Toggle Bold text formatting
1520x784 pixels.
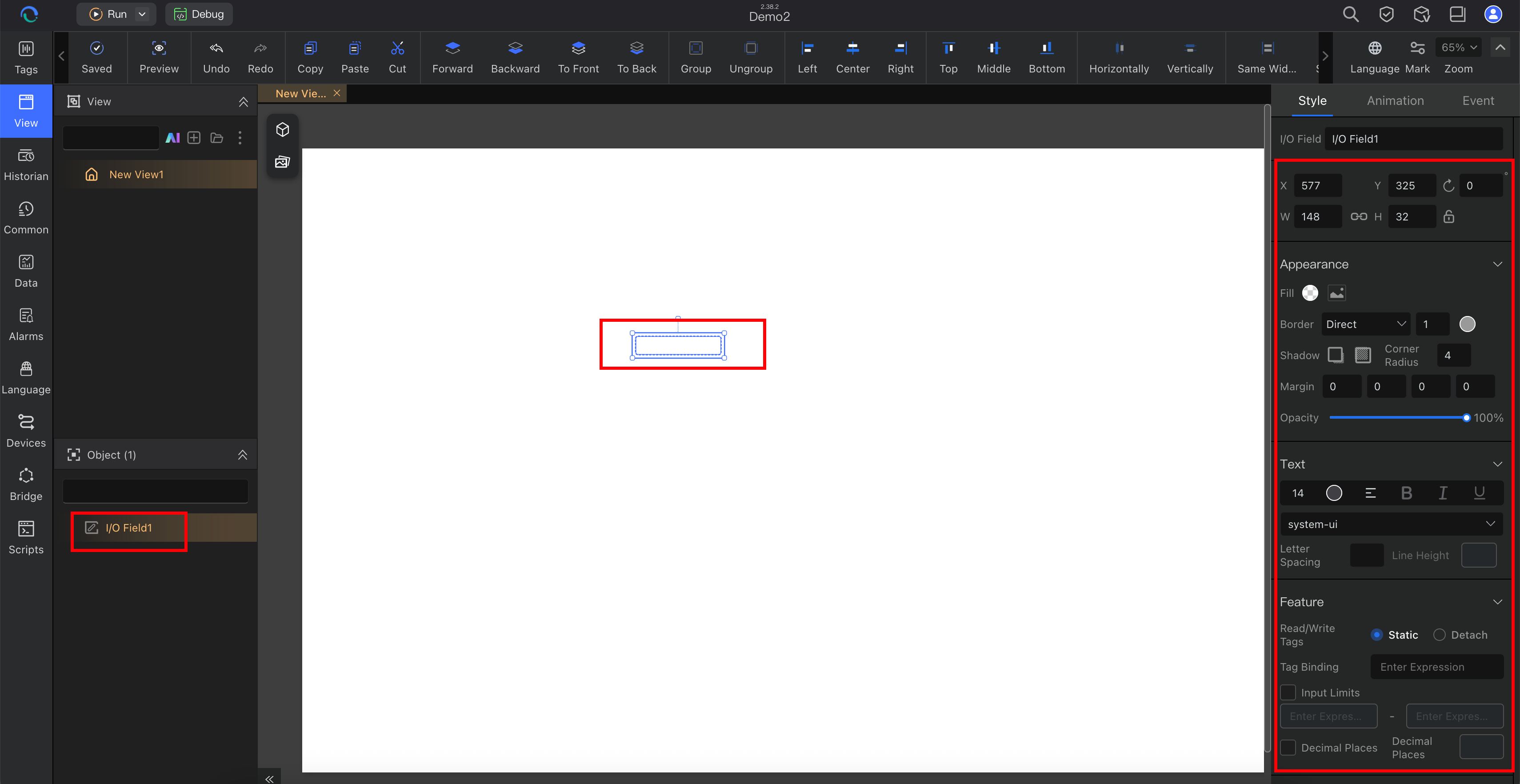click(1406, 493)
